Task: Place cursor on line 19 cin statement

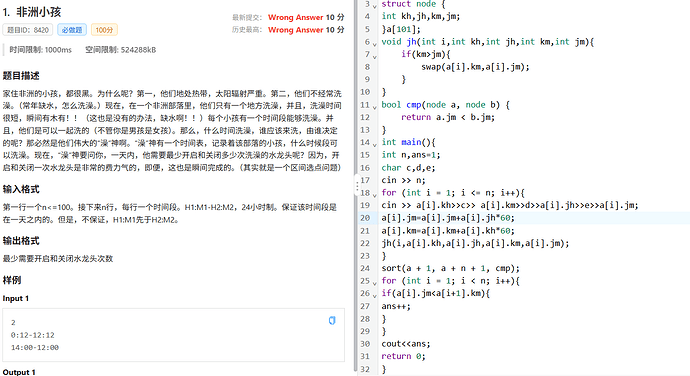Action: 510,205
